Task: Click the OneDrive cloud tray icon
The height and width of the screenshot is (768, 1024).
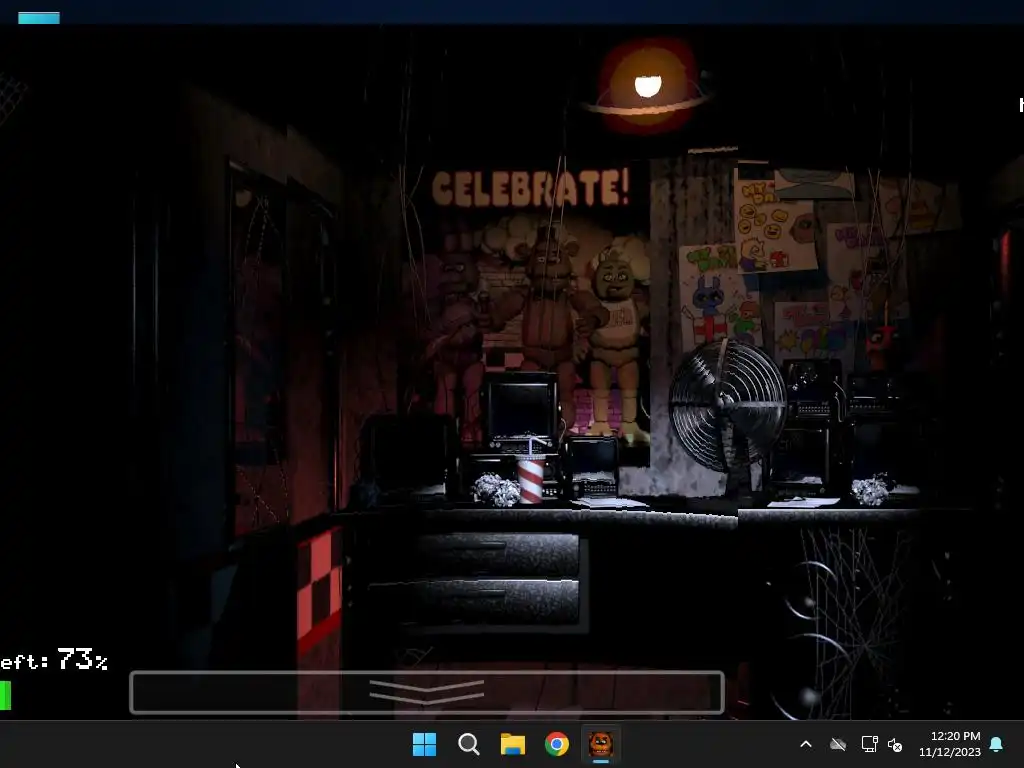Action: 838,744
